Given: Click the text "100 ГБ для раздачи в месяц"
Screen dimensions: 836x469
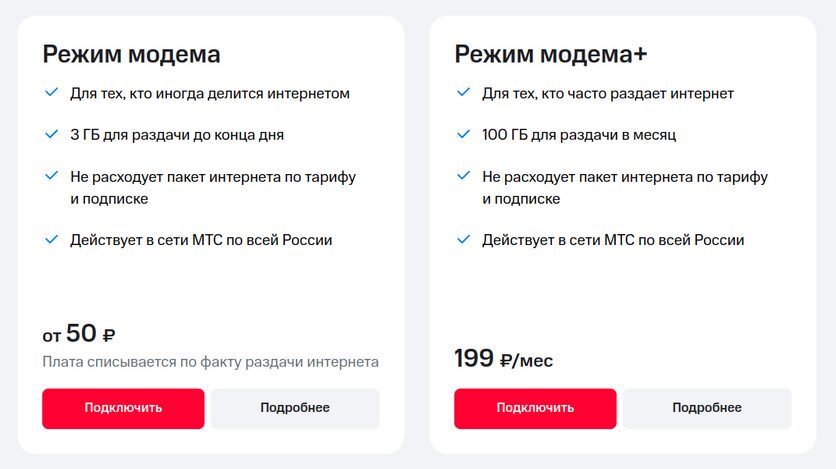Looking at the screenshot, I should tap(586, 134).
